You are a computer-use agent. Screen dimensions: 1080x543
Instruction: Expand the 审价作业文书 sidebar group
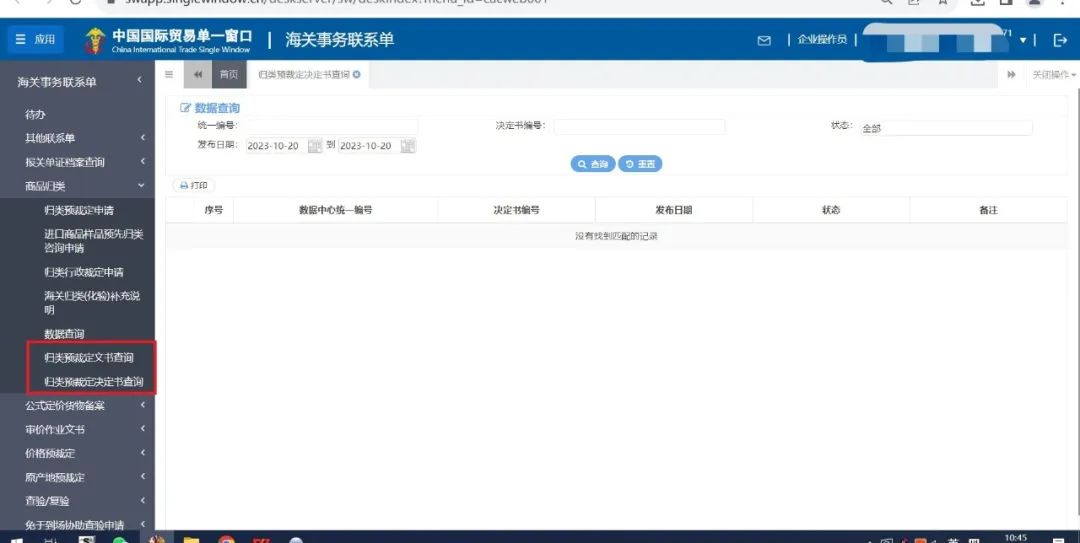pyautogui.click(x=77, y=429)
